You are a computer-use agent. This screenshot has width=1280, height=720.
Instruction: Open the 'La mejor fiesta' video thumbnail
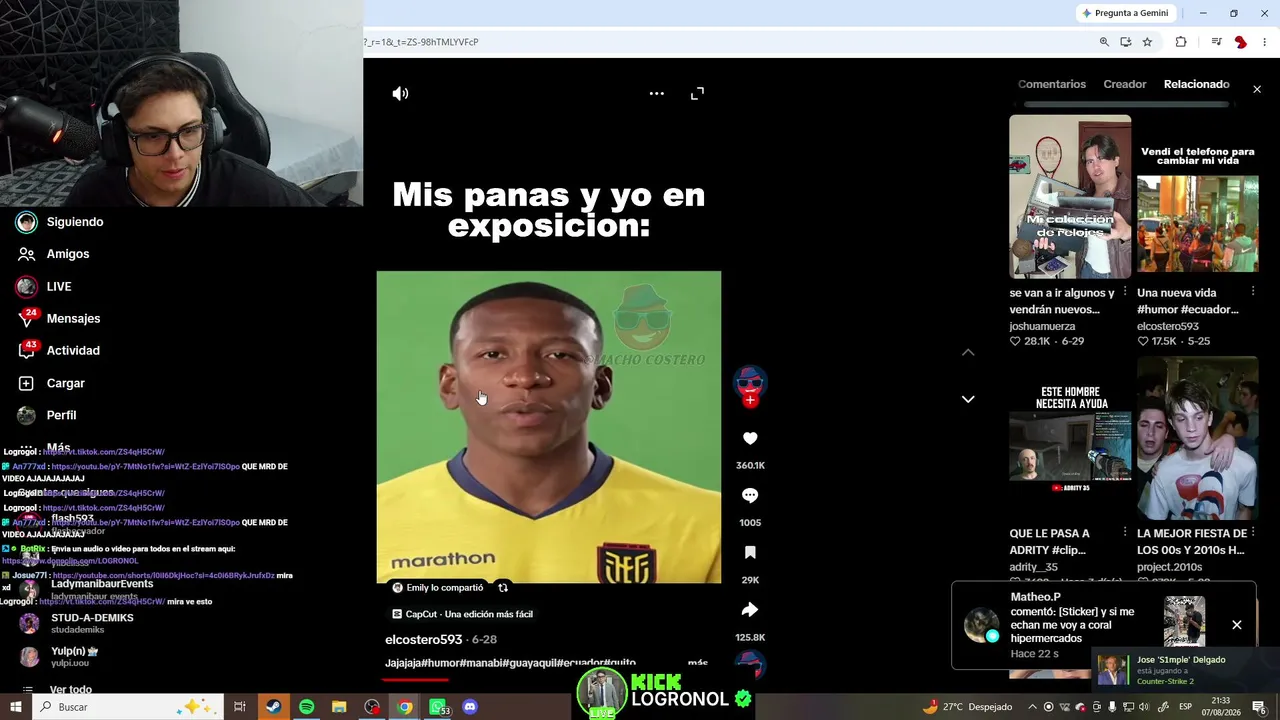1198,437
